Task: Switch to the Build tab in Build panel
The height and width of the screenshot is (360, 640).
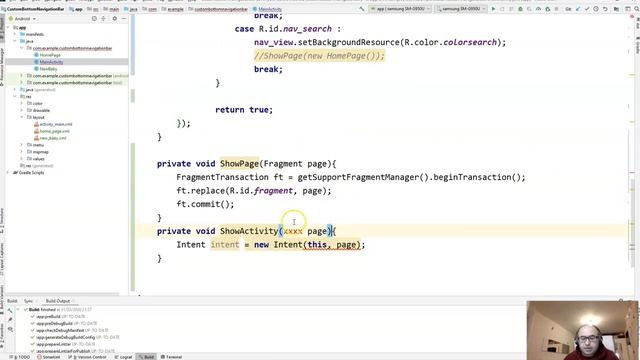Action: (x=12, y=301)
